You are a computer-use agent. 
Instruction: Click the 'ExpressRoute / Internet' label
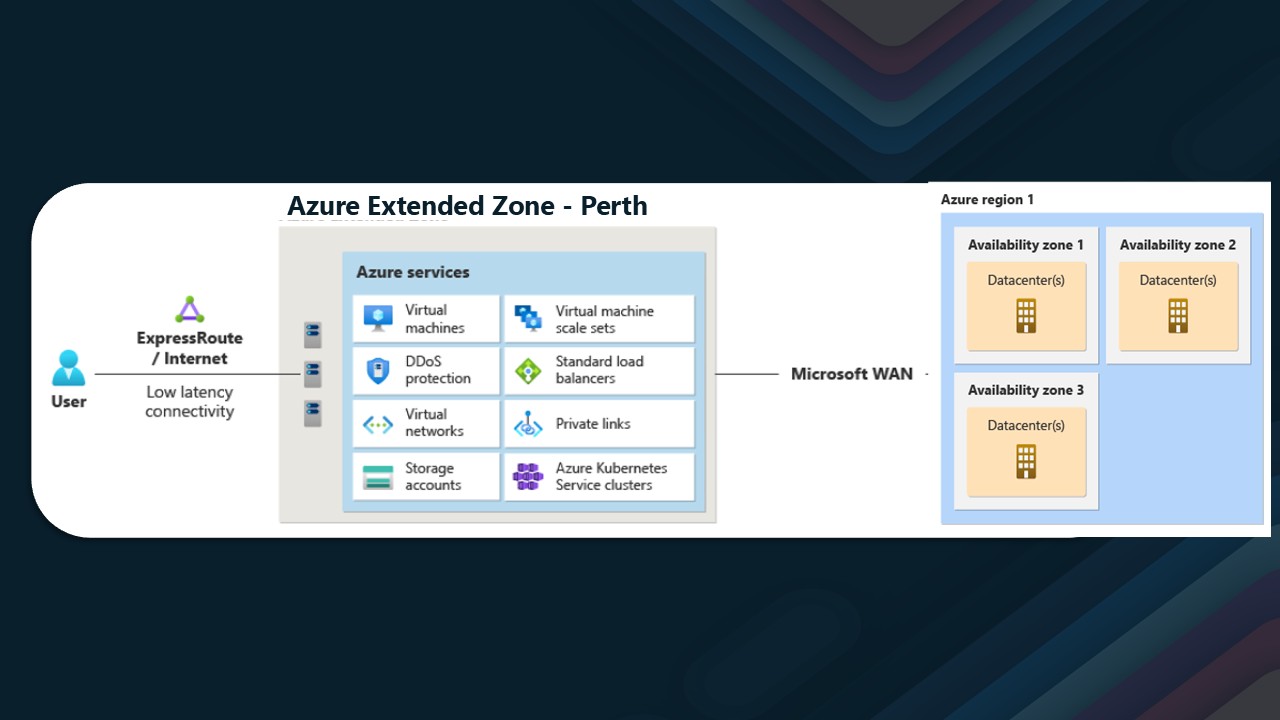[189, 348]
